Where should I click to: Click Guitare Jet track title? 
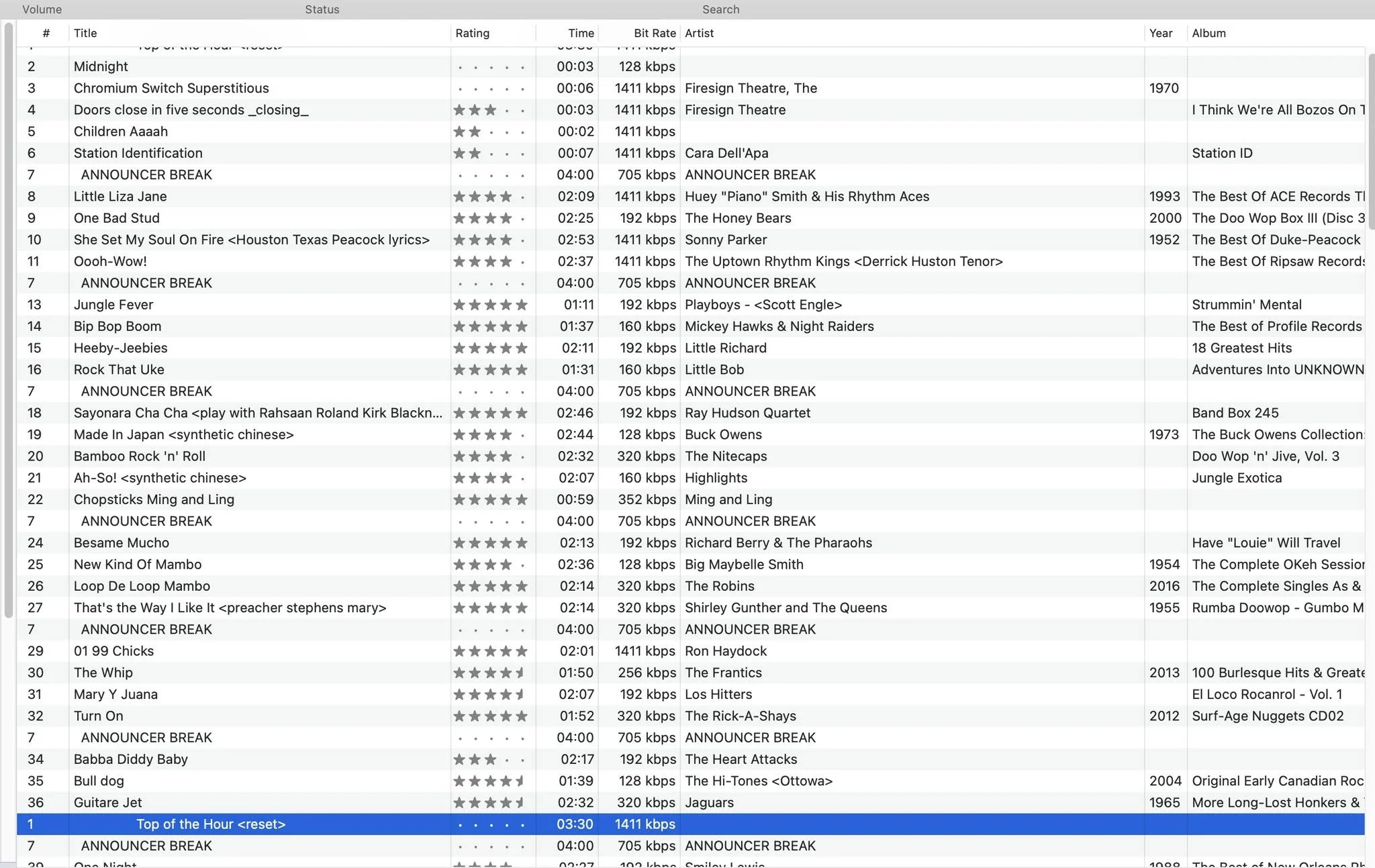coord(107,803)
